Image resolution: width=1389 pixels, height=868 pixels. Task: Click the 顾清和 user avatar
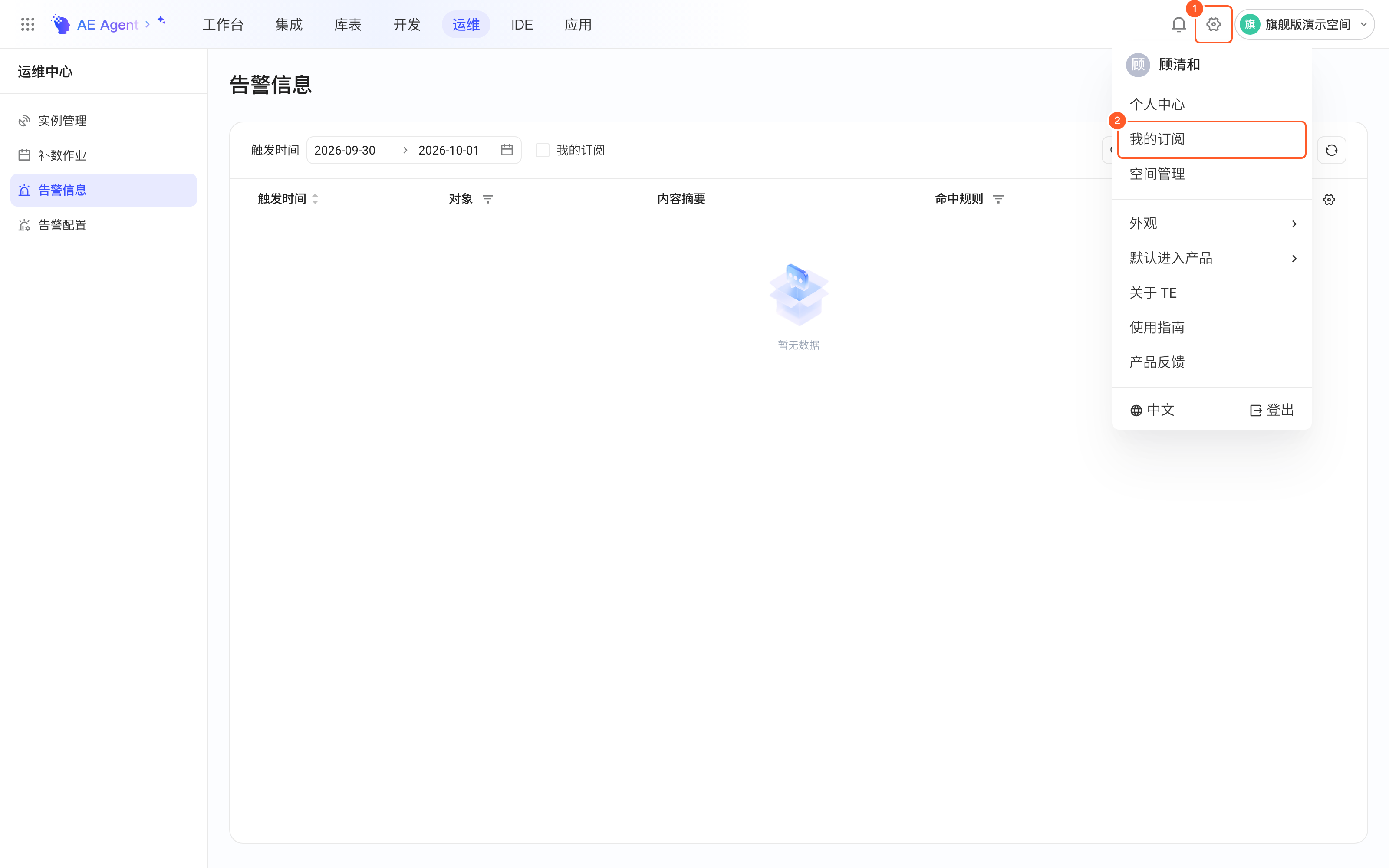tap(1138, 65)
